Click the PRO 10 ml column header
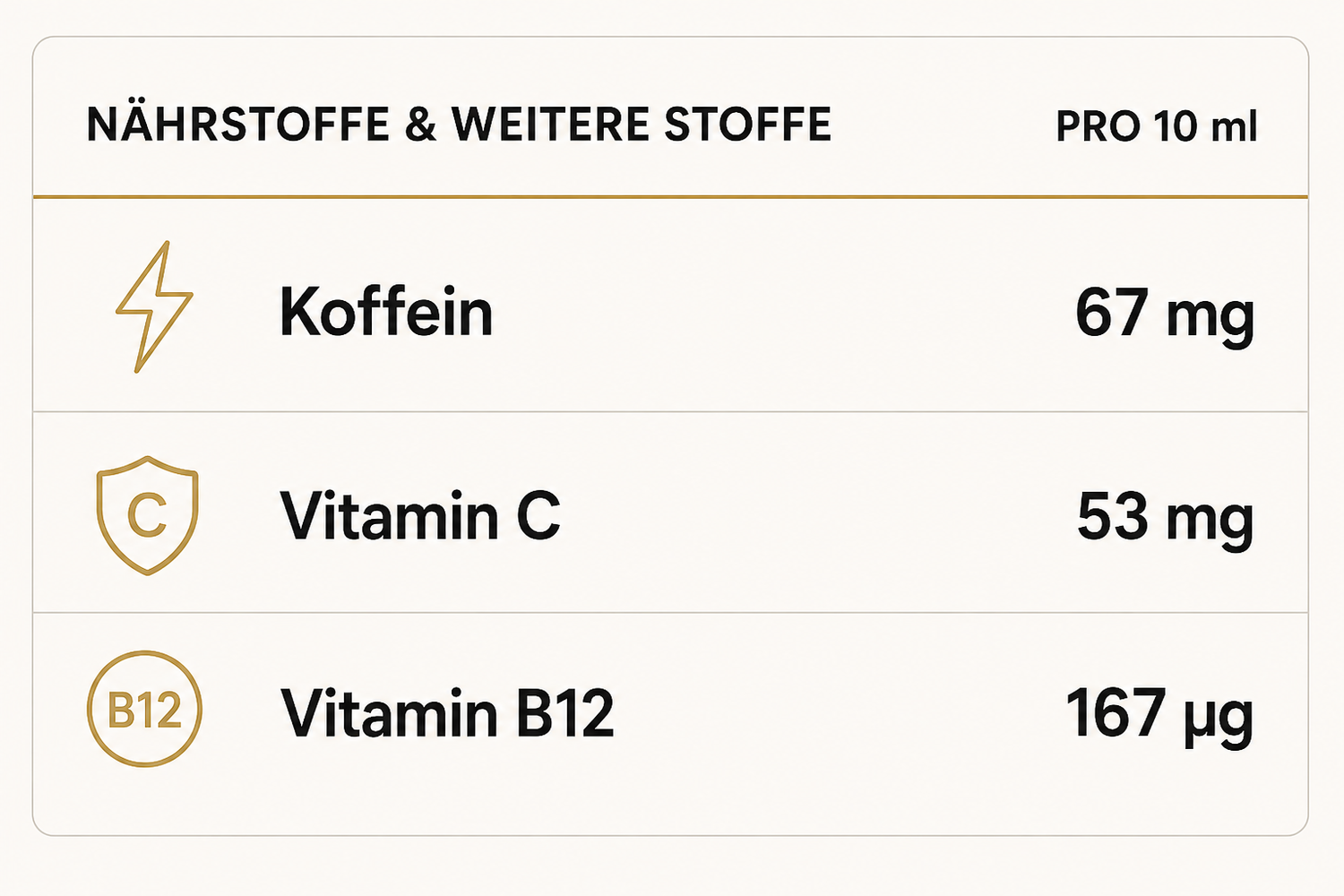 [1157, 126]
